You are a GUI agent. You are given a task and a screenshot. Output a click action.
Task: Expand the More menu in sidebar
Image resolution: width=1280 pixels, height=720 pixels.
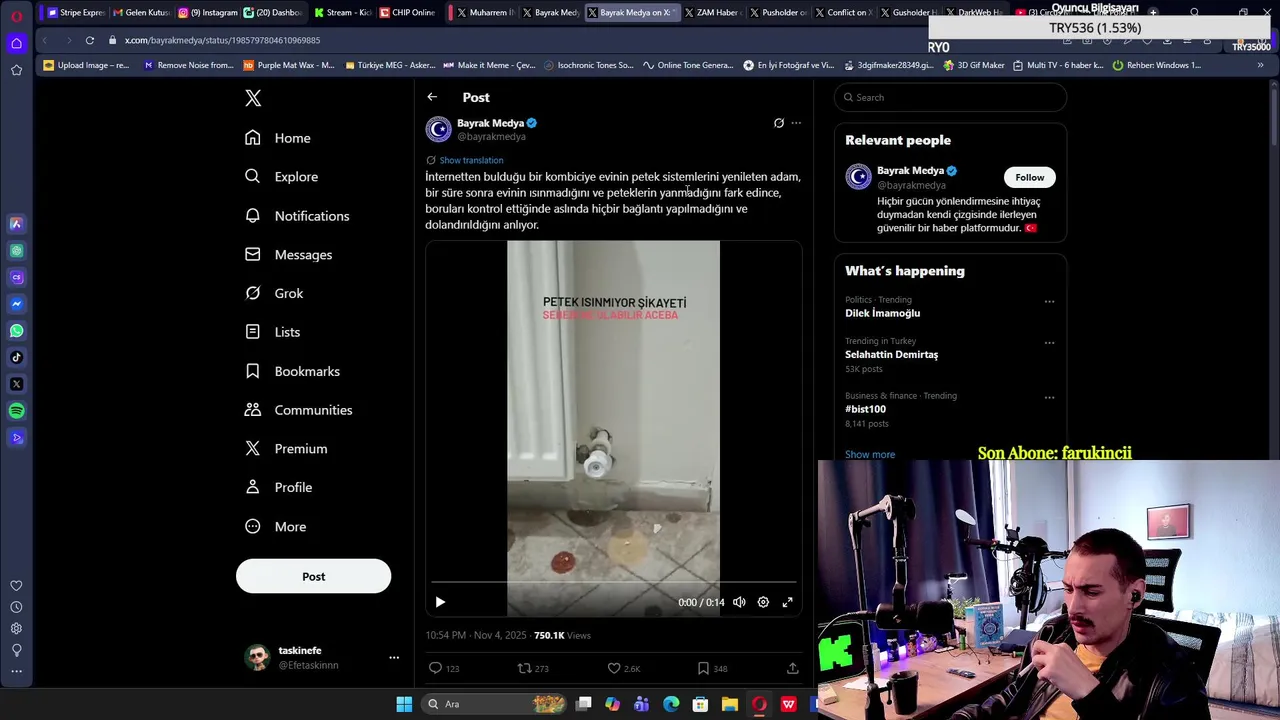pos(275,527)
